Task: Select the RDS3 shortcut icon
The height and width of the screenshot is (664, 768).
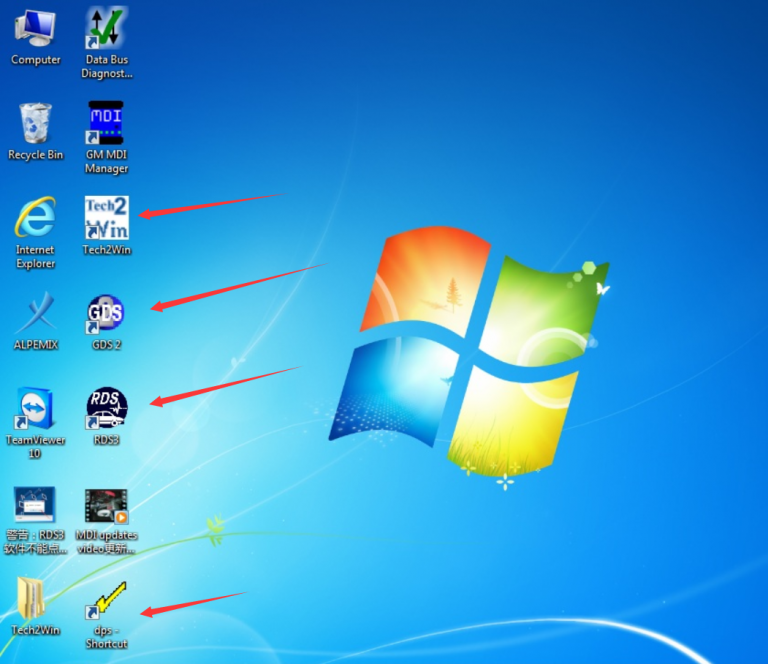Action: coord(106,408)
